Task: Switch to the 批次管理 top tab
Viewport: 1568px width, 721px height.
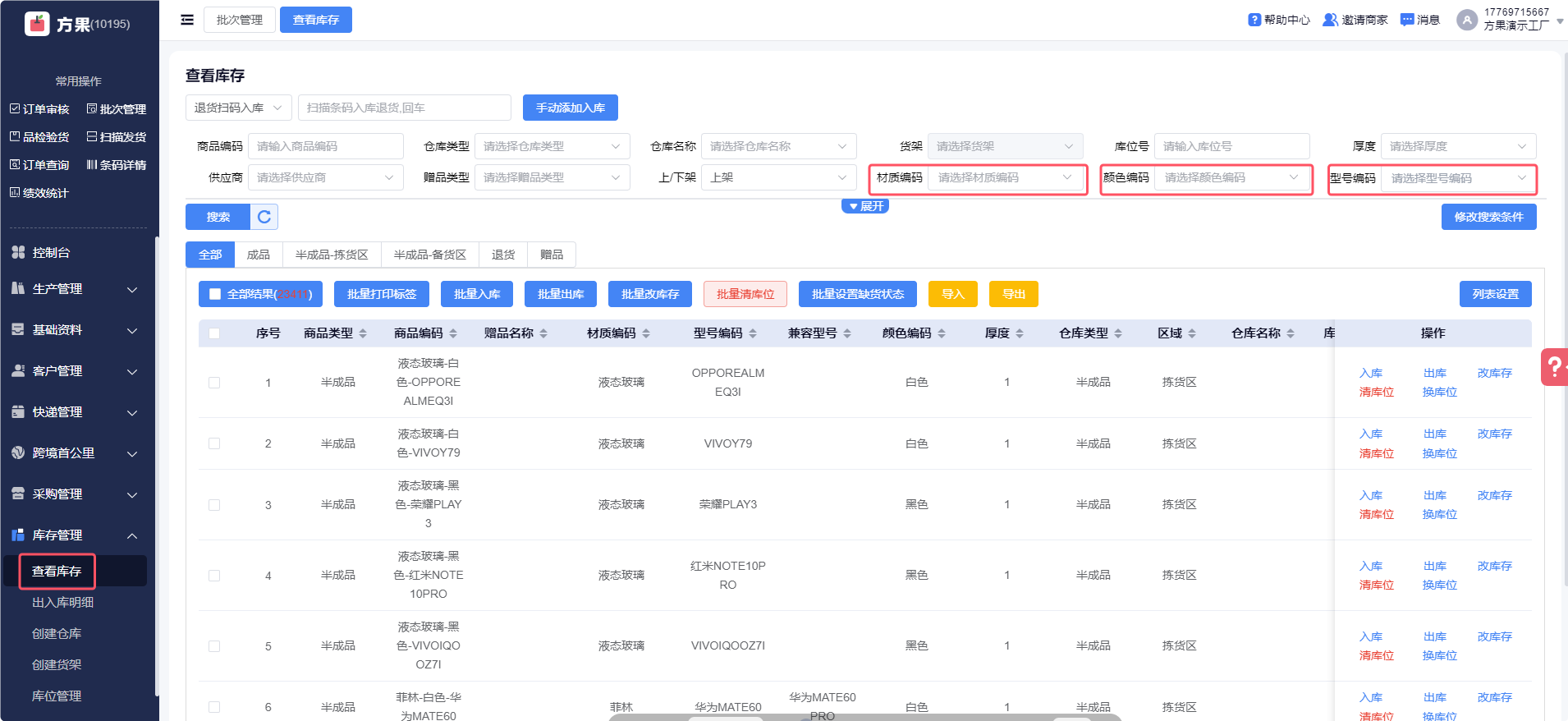Action: (x=240, y=20)
